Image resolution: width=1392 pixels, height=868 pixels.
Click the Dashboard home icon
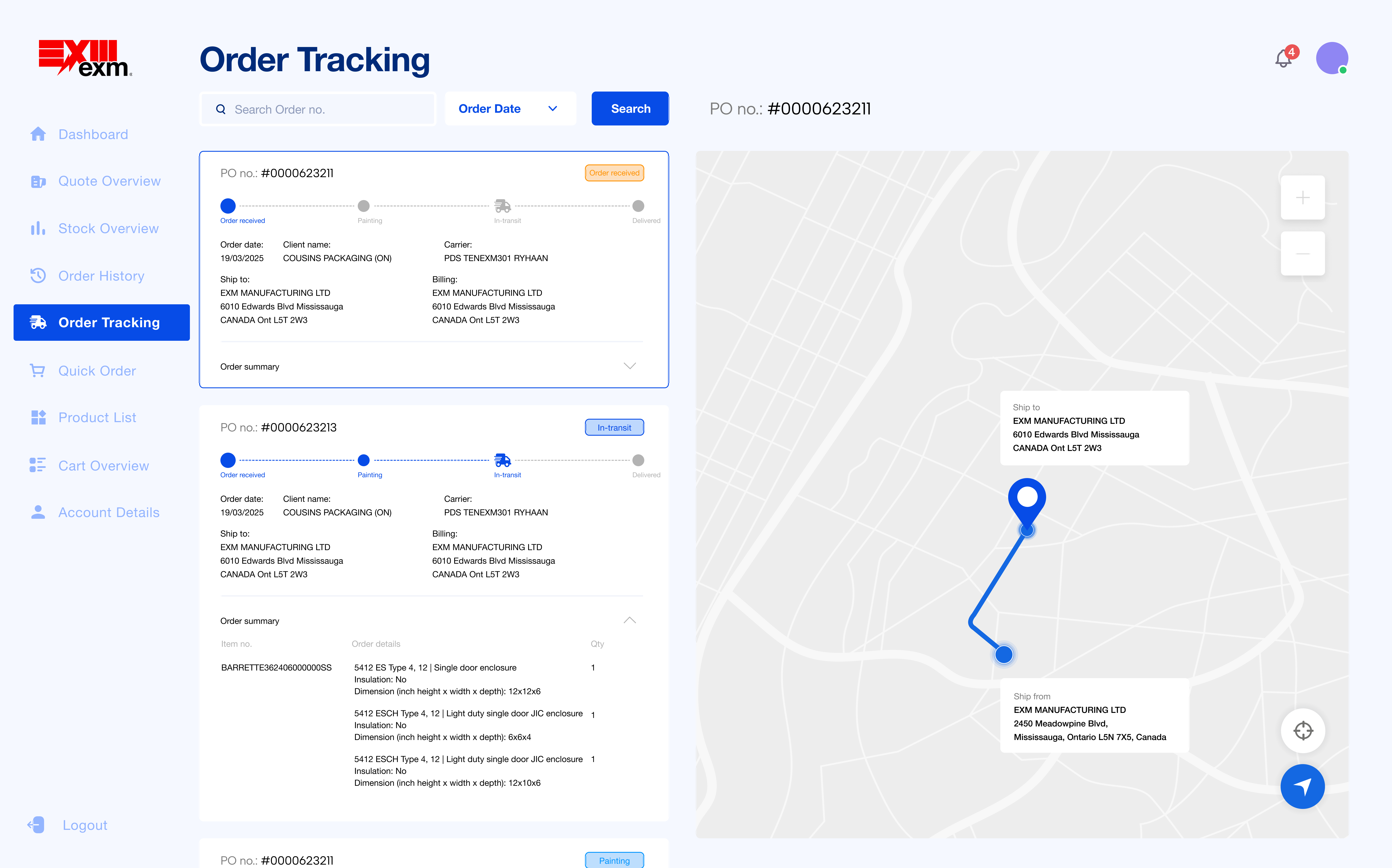coord(38,134)
